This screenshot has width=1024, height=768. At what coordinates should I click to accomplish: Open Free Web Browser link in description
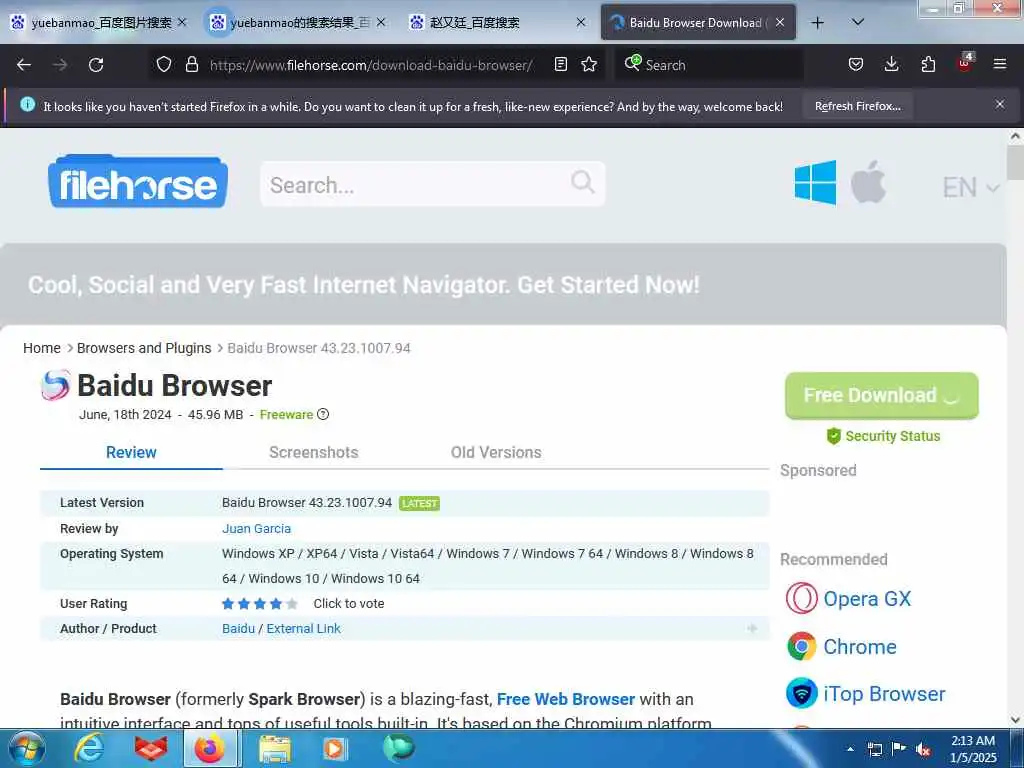566,699
